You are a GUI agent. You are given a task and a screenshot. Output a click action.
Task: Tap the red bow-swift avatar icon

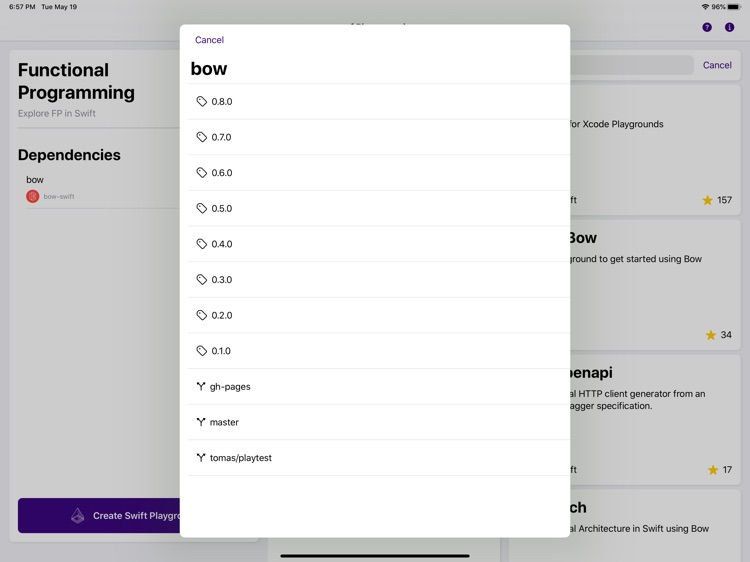click(x=33, y=196)
